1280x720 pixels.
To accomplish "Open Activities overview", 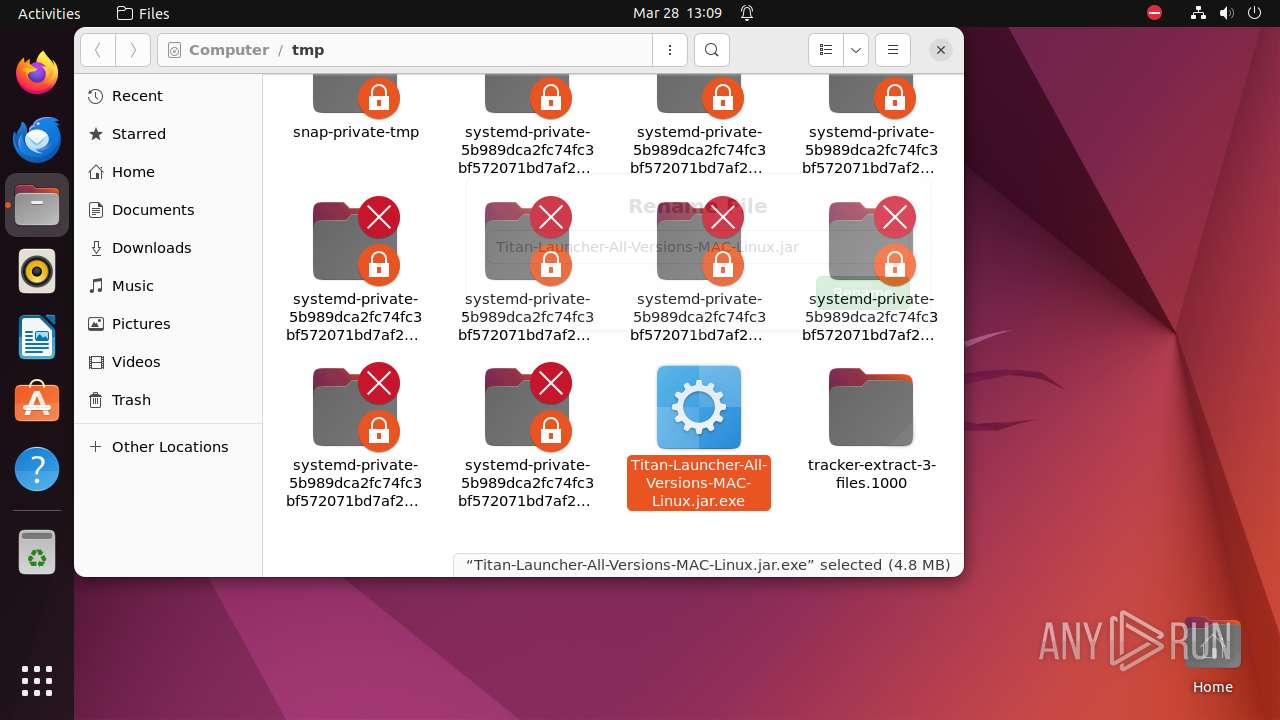I will pos(49,13).
